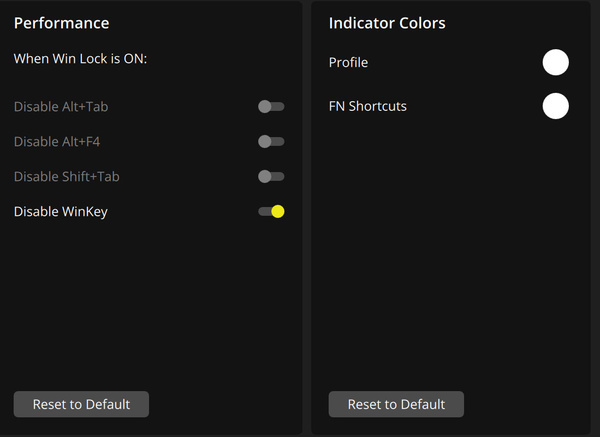This screenshot has height=437, width=600.
Task: Click the Indicator Colors section heading
Action: [387, 23]
